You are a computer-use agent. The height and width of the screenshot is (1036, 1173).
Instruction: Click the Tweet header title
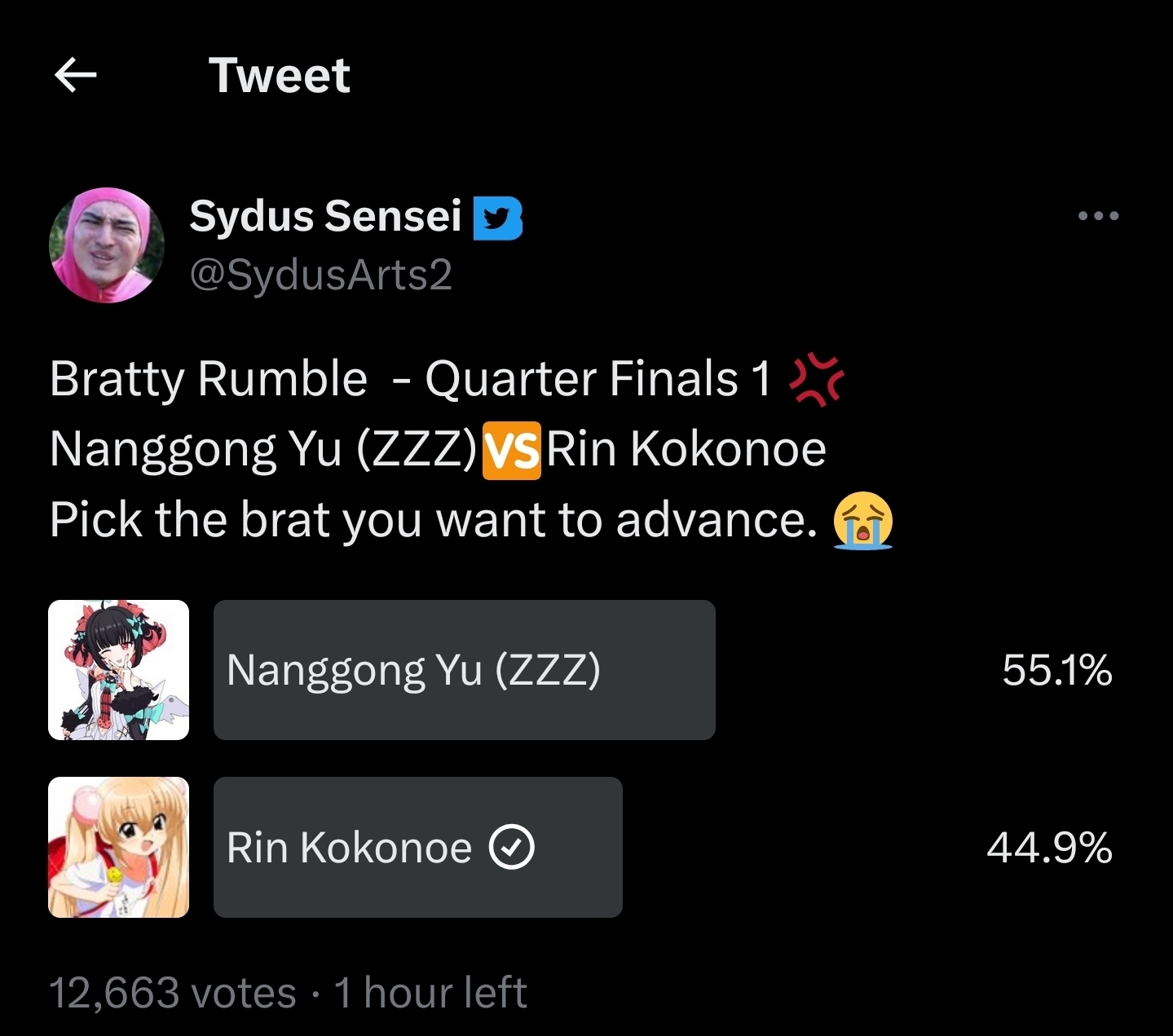pyautogui.click(x=279, y=76)
